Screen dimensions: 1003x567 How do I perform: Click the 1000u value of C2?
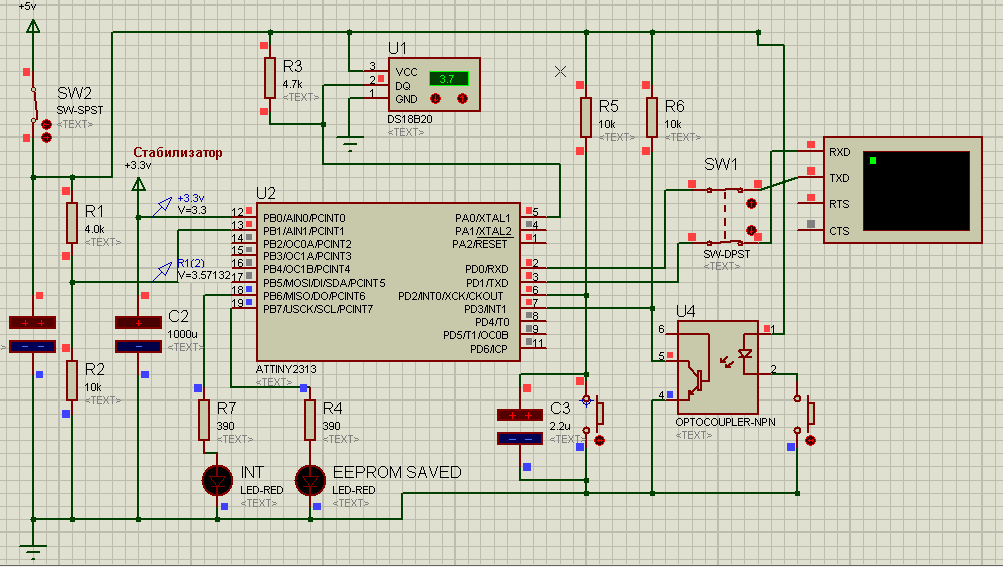tap(182, 334)
